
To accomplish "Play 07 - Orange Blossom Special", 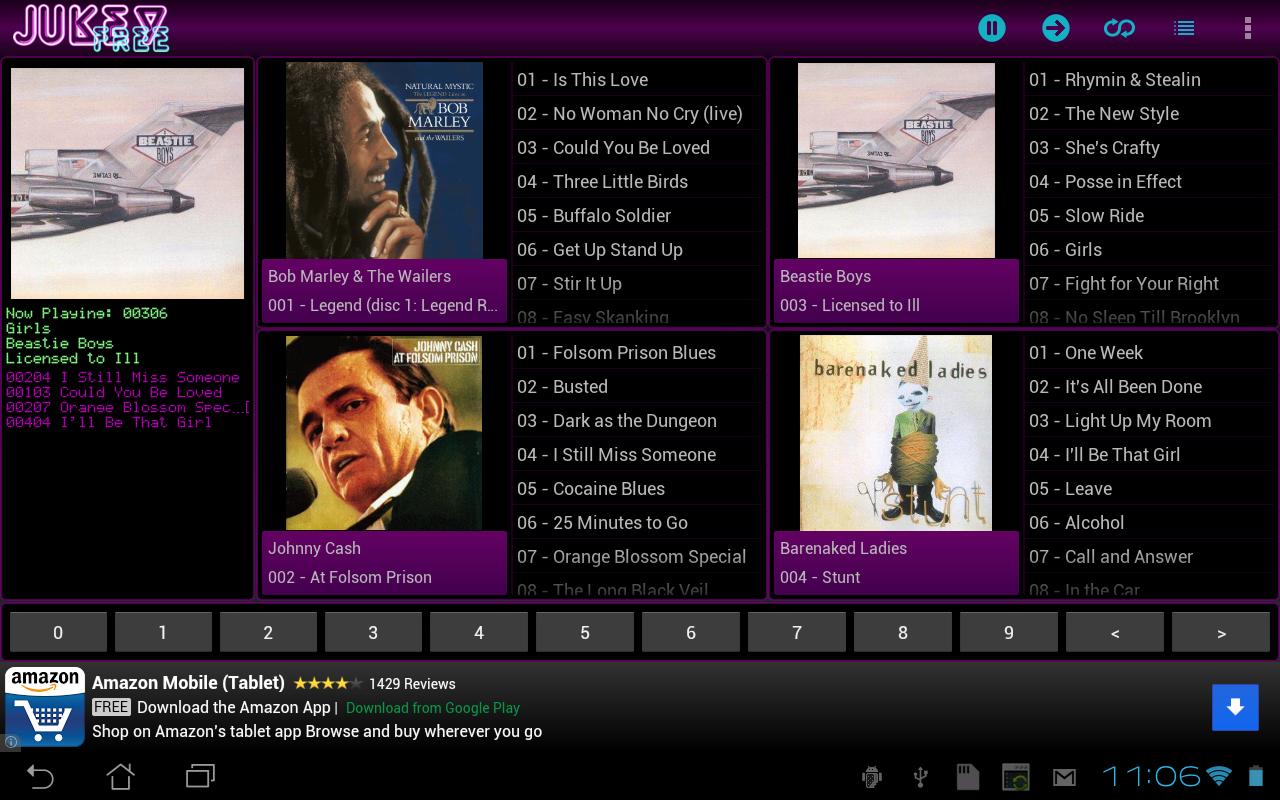I will (637, 557).
